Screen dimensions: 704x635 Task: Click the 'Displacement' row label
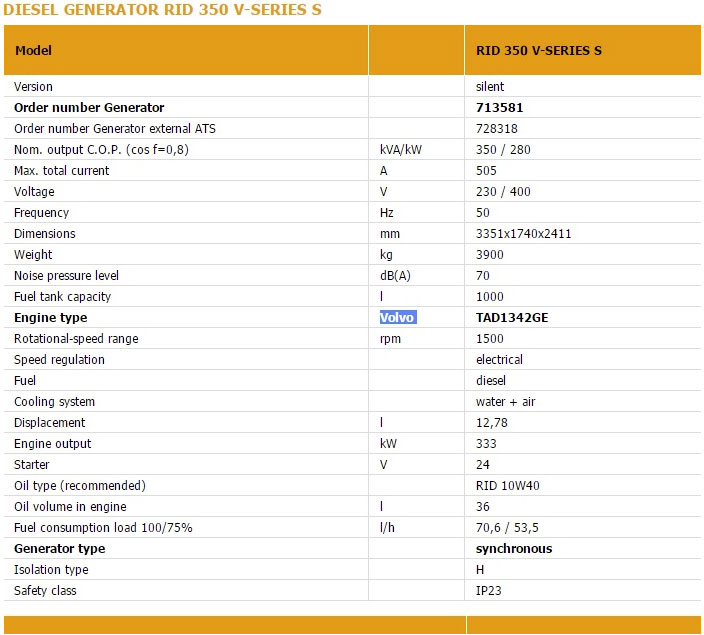[x=49, y=423]
